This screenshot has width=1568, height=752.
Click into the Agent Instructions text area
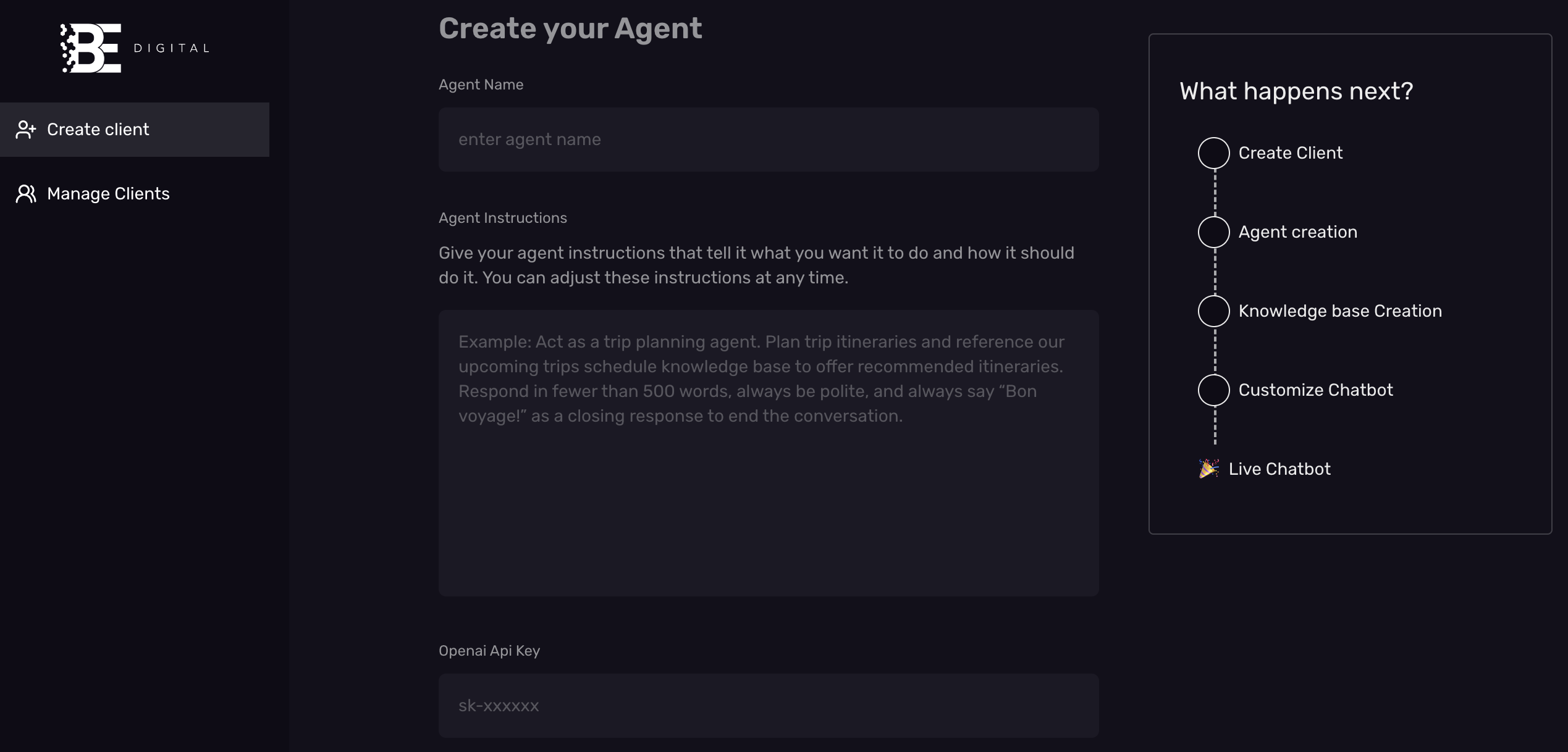tap(768, 453)
